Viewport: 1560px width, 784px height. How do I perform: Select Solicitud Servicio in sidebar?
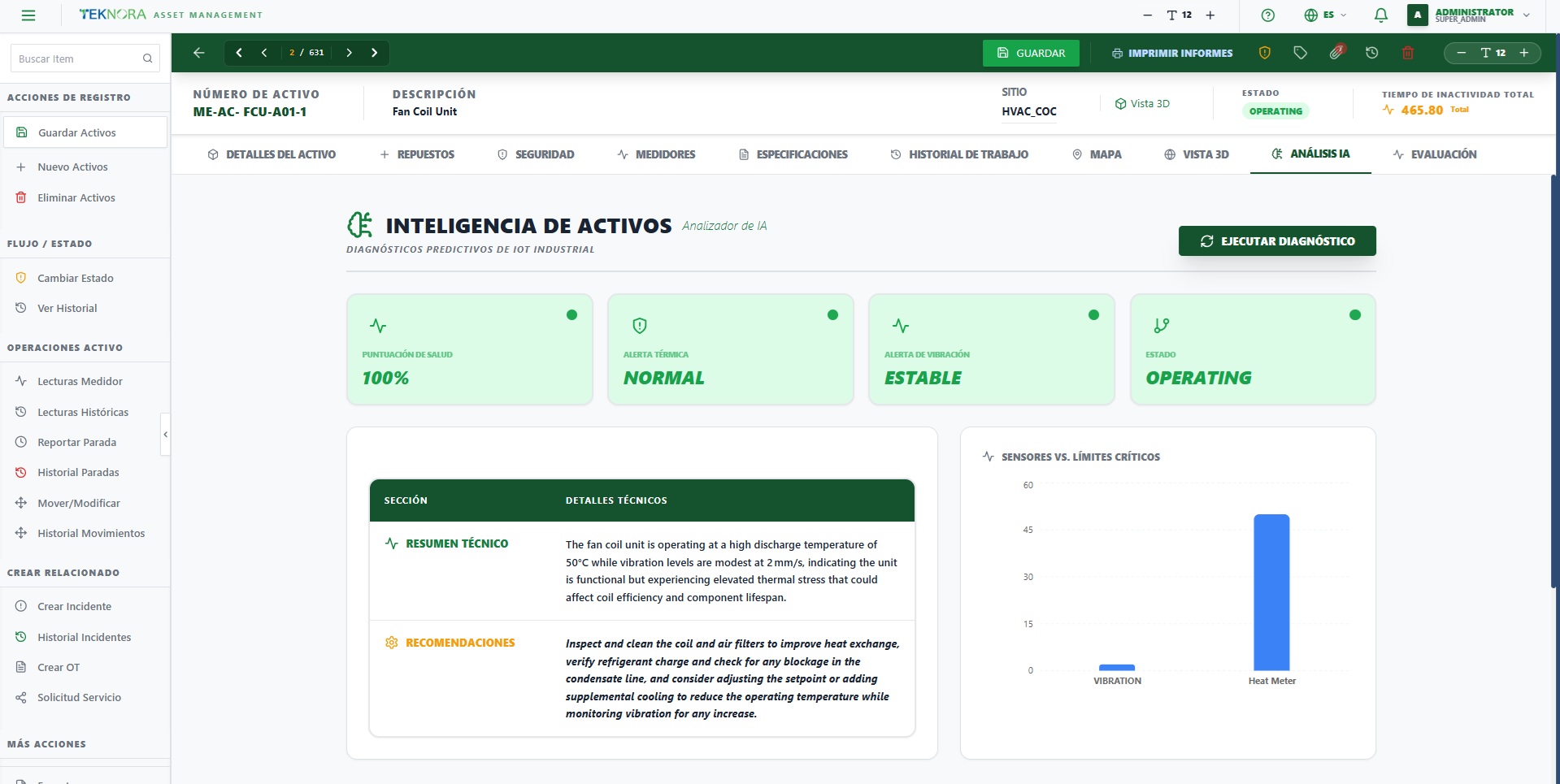coord(85,697)
